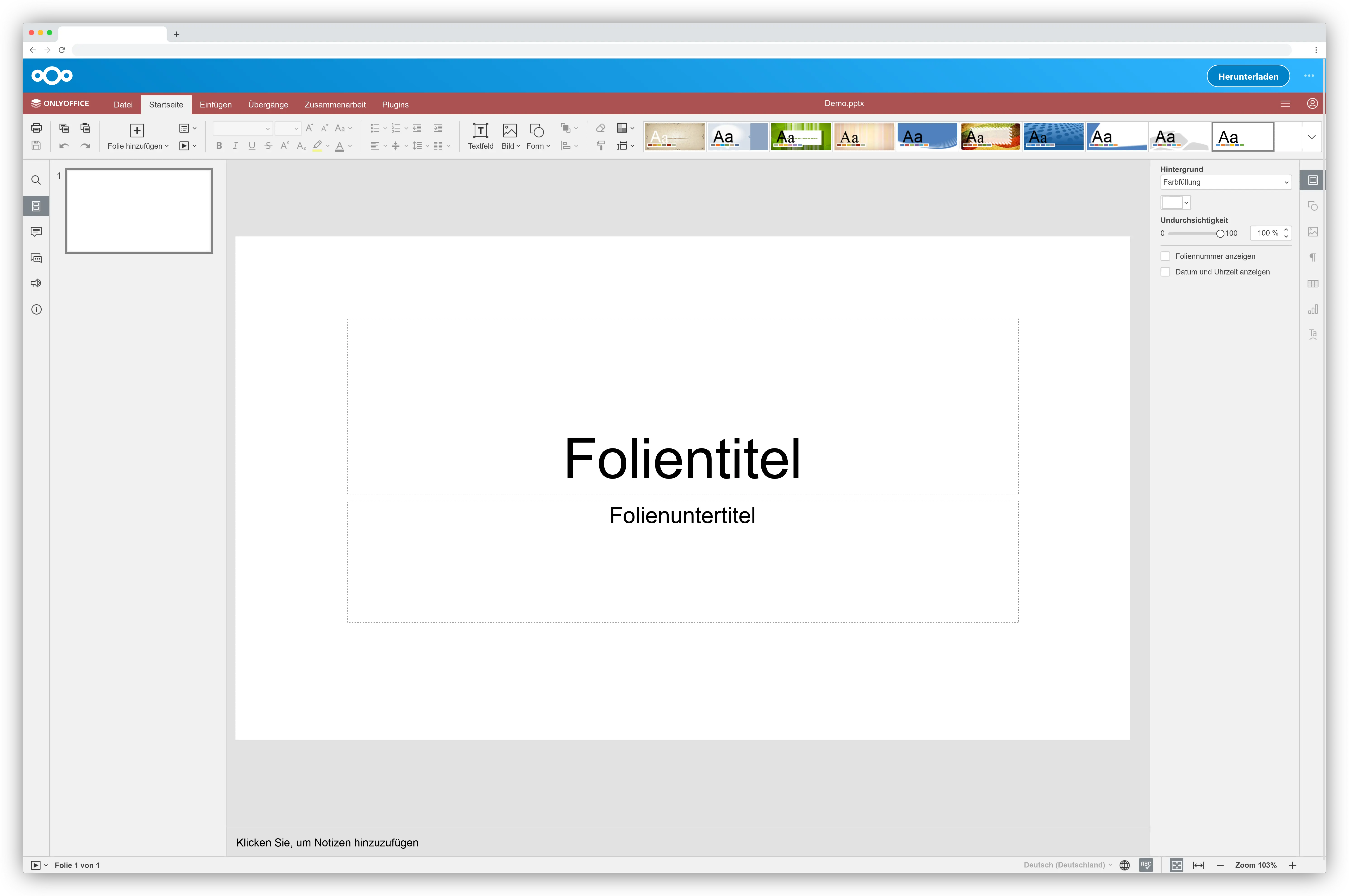Toggle spell checking in status bar
Screen dimensions: 1349x896
[x=1146, y=865]
